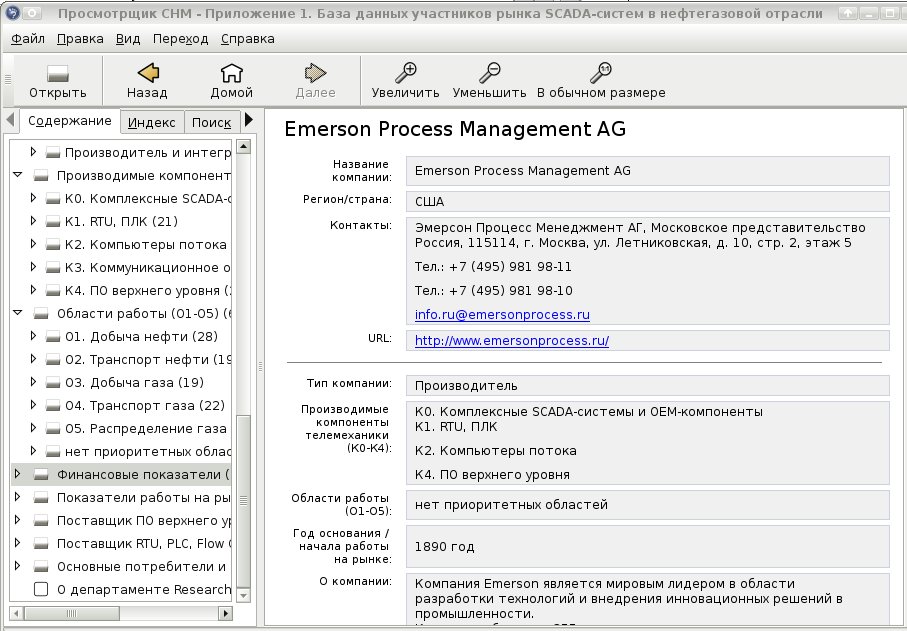
Task: Expand the нет приоритетных областей node
Action: pos(33,451)
